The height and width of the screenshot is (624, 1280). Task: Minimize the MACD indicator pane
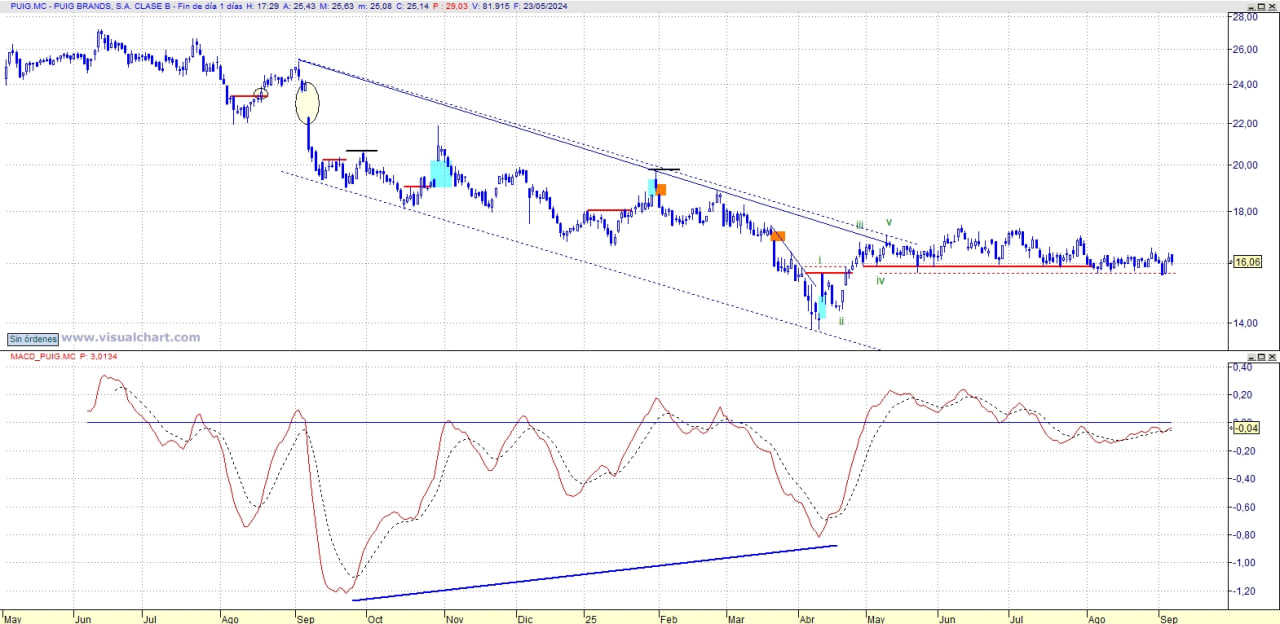pos(1251,356)
